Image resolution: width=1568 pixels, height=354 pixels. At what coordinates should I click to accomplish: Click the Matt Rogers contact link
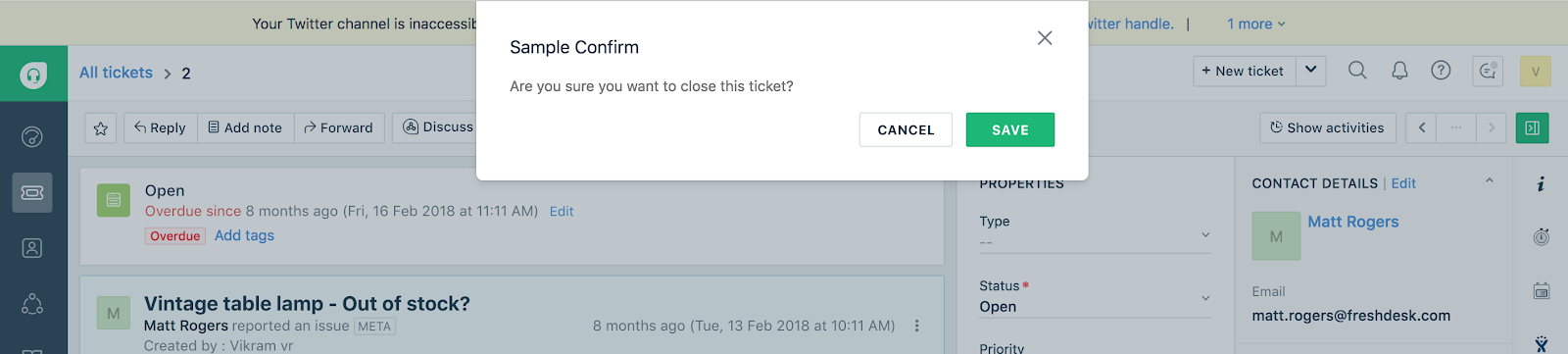(1352, 222)
